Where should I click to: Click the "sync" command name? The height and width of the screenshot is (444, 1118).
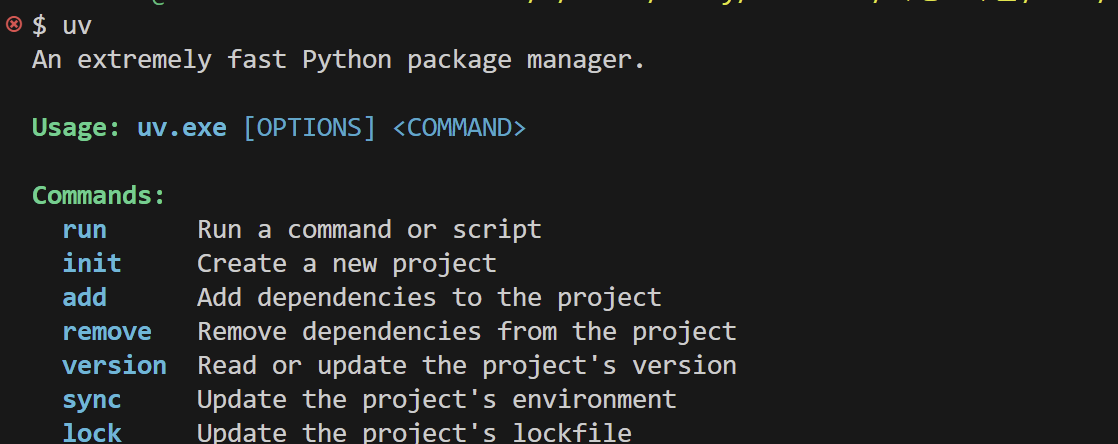(91, 399)
